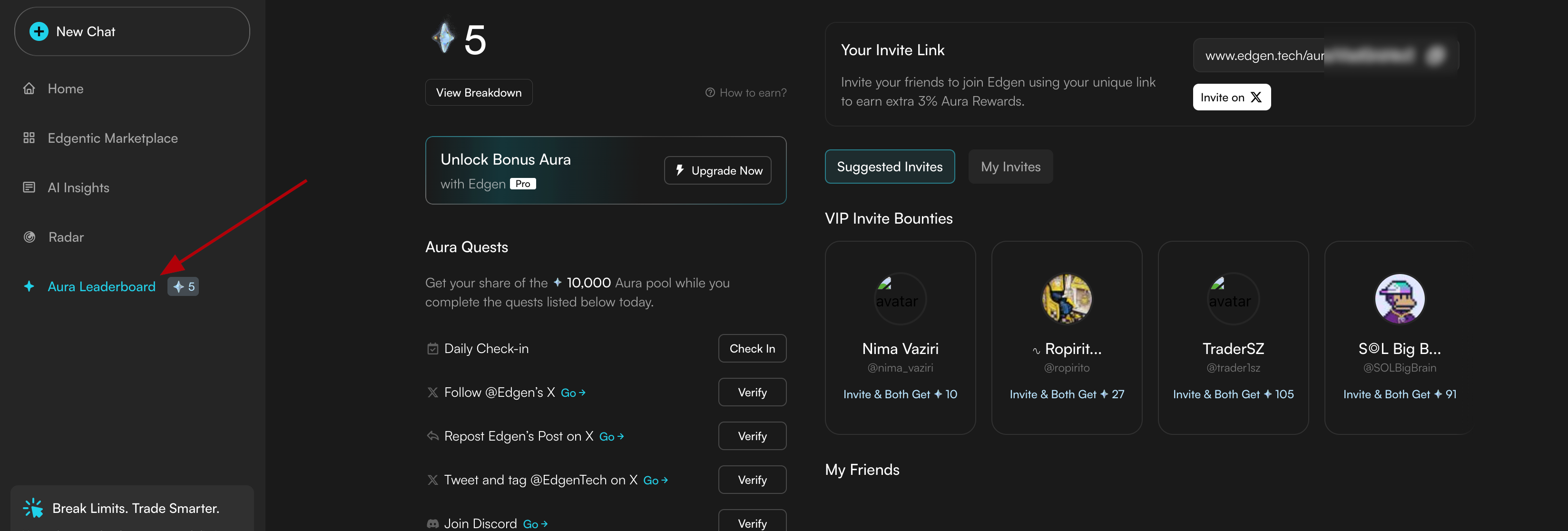This screenshot has width=1568, height=531.
Task: Switch to the Suggested Invites tab
Action: click(889, 167)
